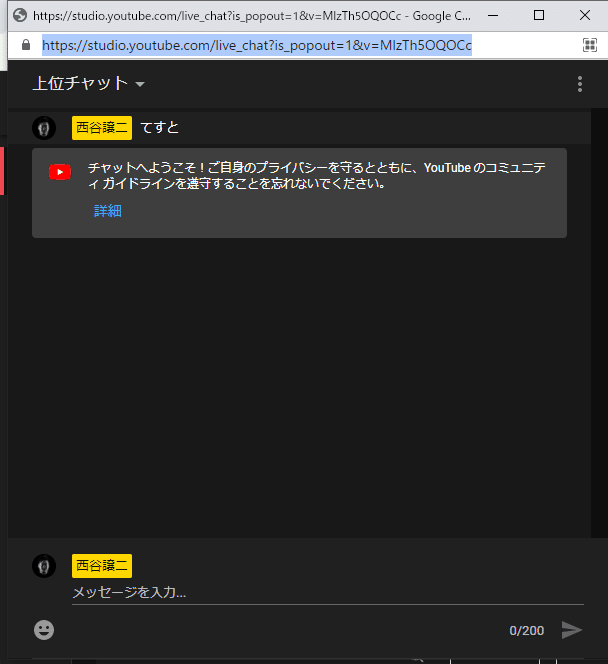This screenshot has width=608, height=664.
Task: Focus the メッセージを入力 message input field
Action: click(x=328, y=592)
